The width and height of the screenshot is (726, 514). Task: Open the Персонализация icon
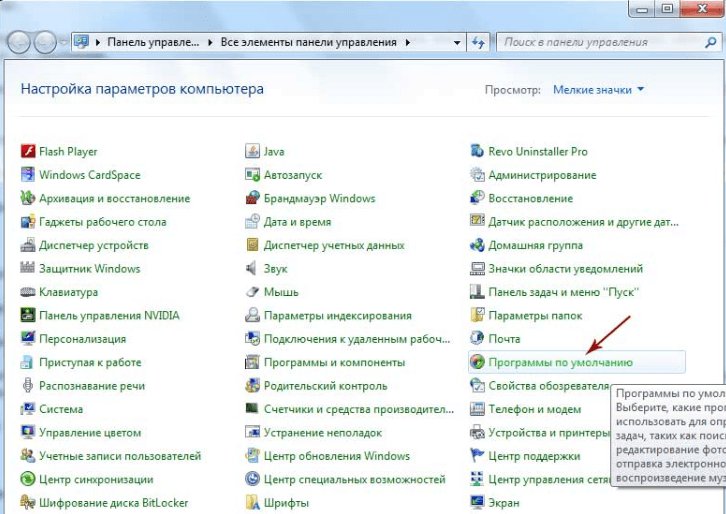(x=28, y=339)
